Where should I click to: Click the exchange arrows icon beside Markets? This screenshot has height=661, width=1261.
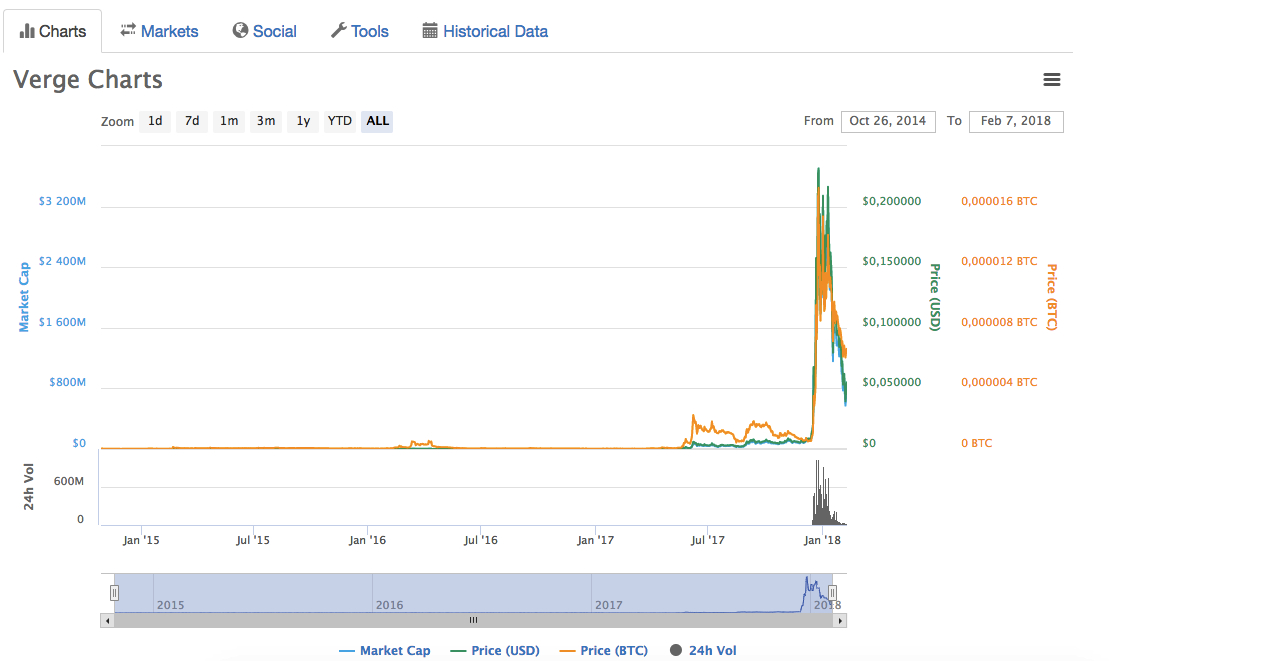click(128, 31)
